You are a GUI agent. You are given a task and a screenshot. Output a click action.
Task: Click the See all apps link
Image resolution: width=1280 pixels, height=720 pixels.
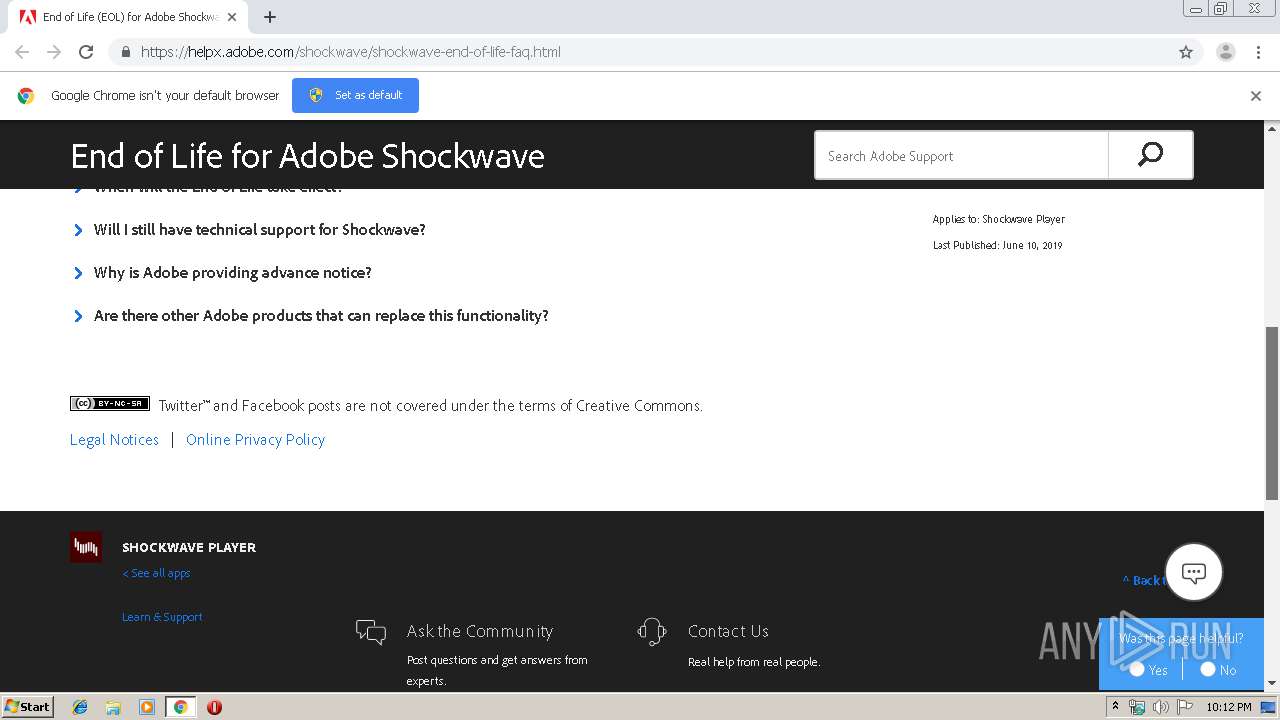tap(156, 573)
